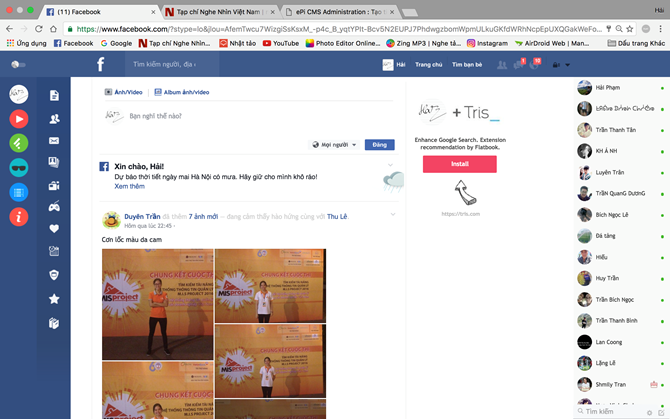The height and width of the screenshot is (419, 670).
Task: Click the star favorites icon in sidebar
Action: click(x=54, y=299)
